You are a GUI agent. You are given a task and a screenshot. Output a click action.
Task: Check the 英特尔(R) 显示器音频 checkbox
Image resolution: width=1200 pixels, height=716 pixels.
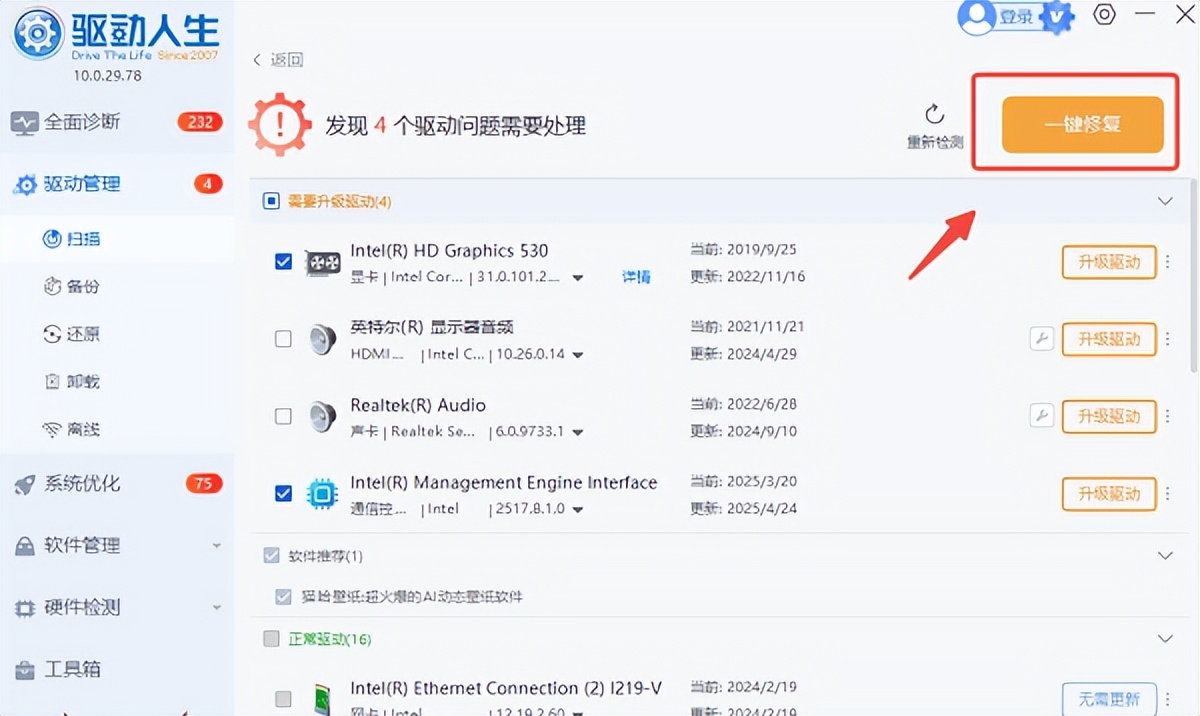click(x=283, y=339)
